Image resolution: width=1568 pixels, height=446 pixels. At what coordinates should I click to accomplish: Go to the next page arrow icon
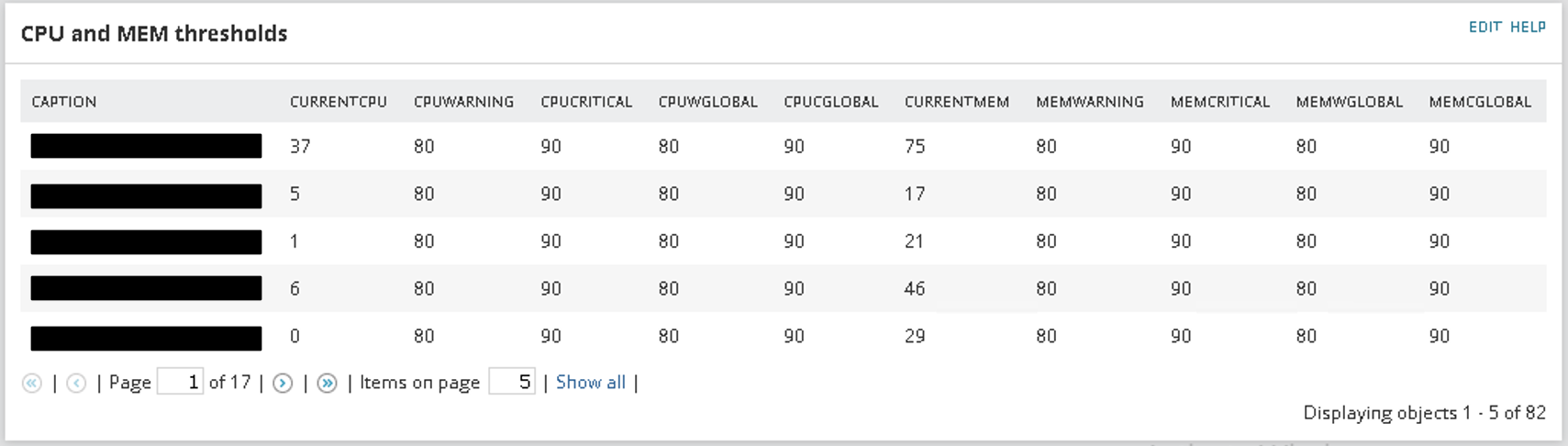coord(283,383)
